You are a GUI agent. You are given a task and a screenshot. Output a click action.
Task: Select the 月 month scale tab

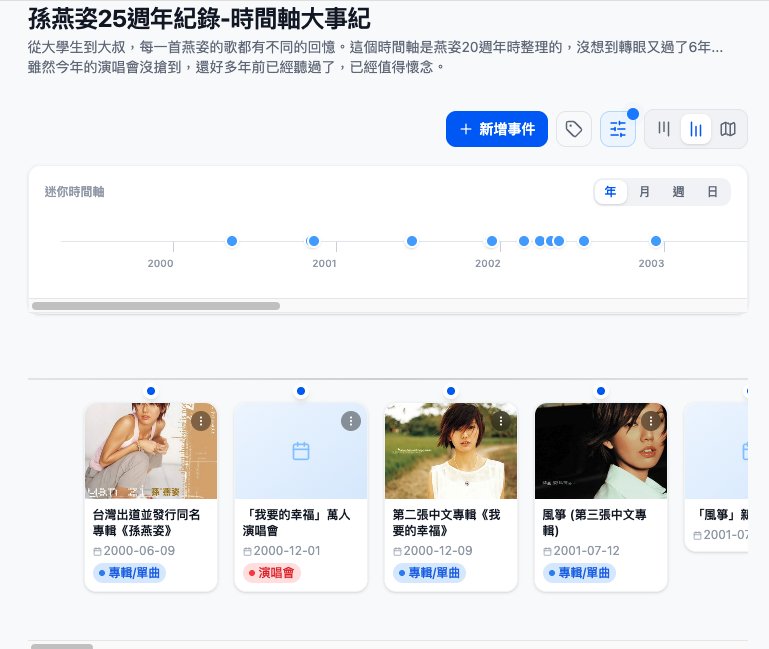click(644, 191)
